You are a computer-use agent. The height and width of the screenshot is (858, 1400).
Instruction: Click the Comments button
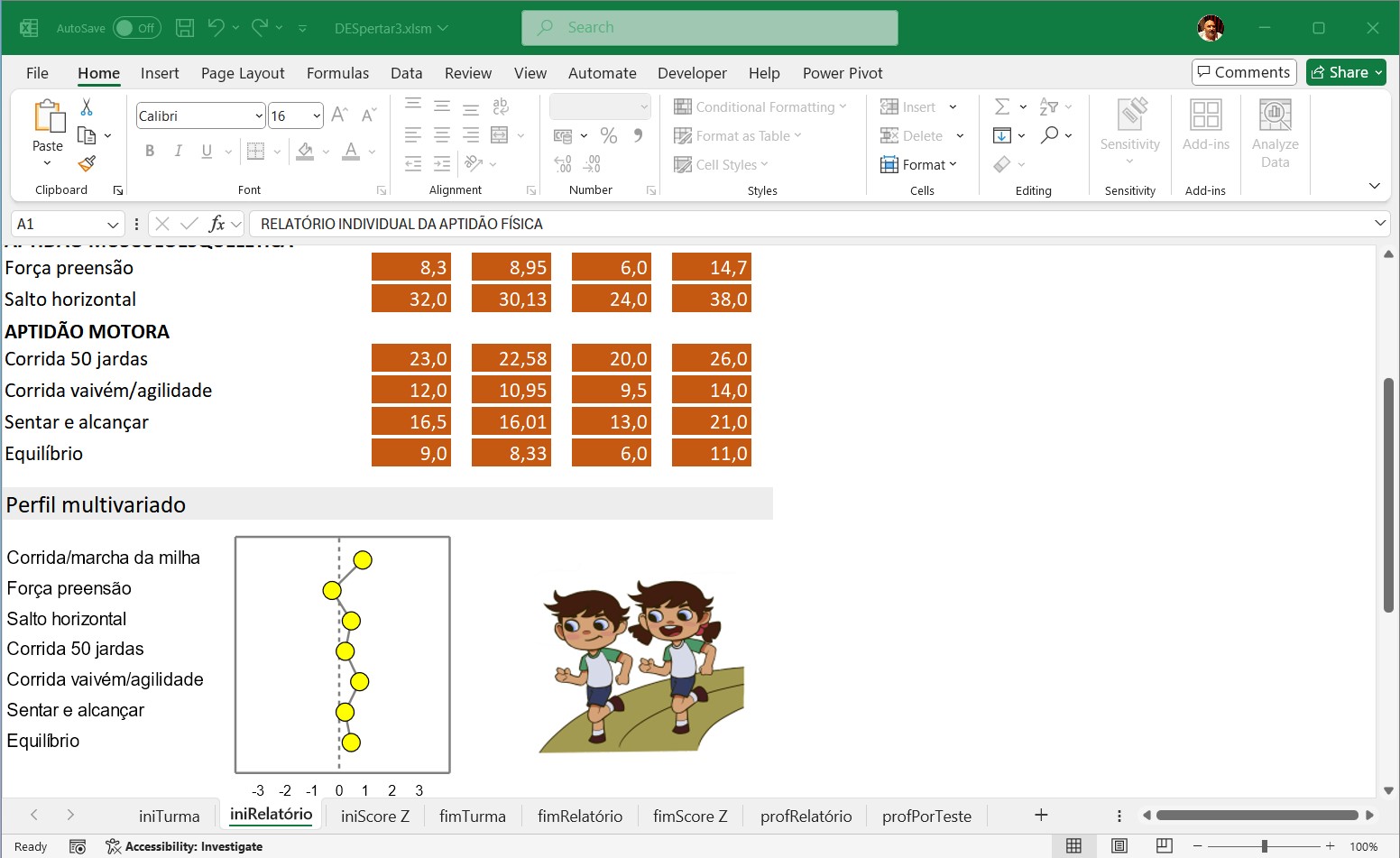1244,72
